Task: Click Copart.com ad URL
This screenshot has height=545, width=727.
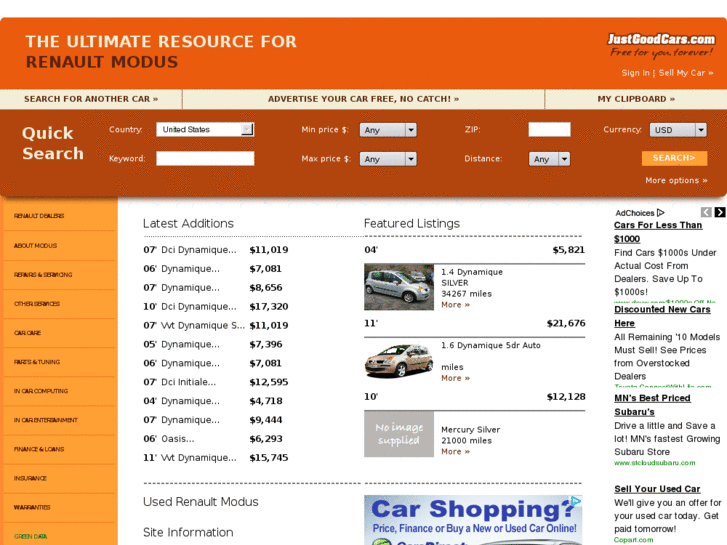Action: [x=633, y=540]
